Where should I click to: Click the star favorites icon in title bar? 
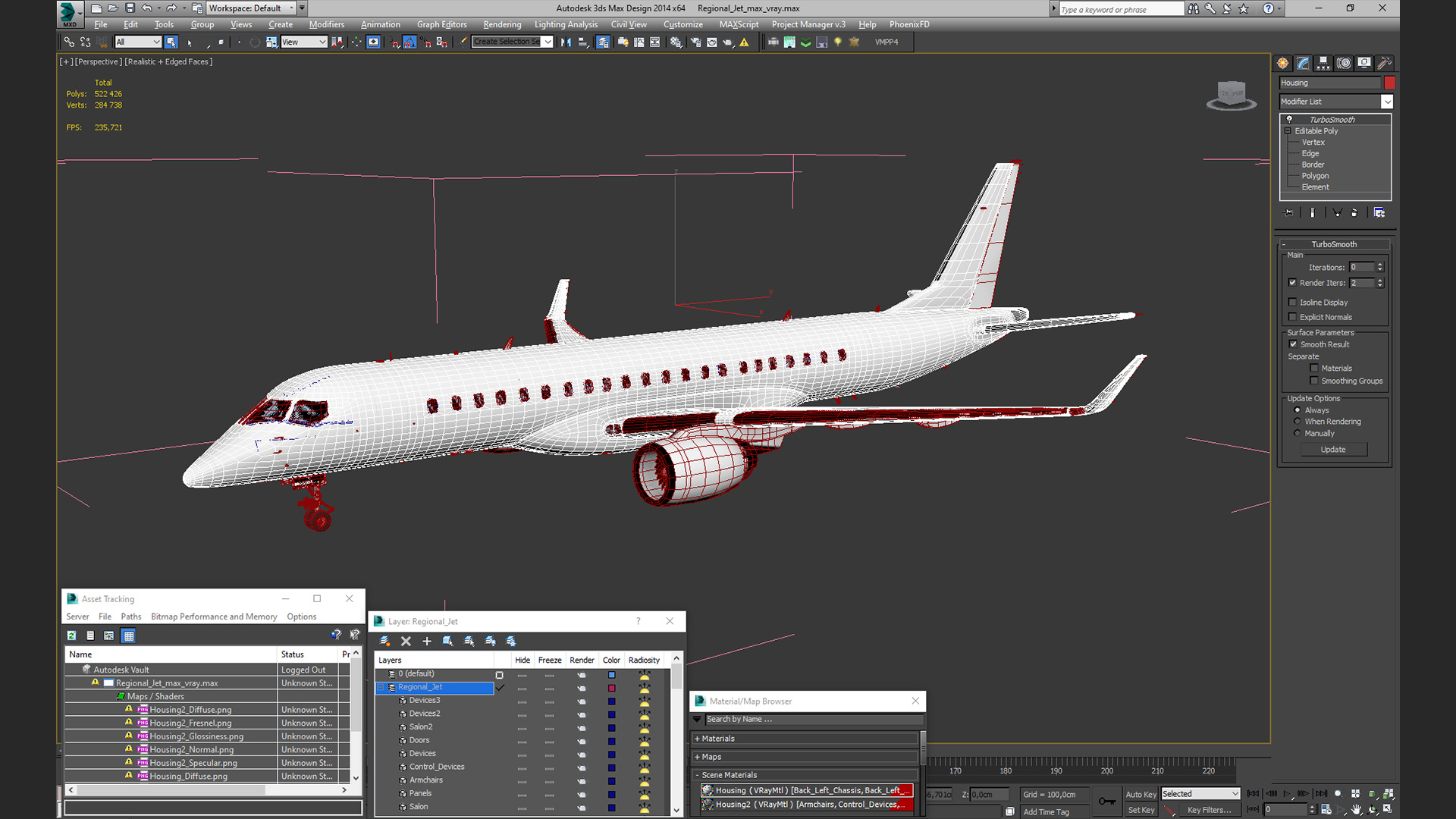point(1244,8)
